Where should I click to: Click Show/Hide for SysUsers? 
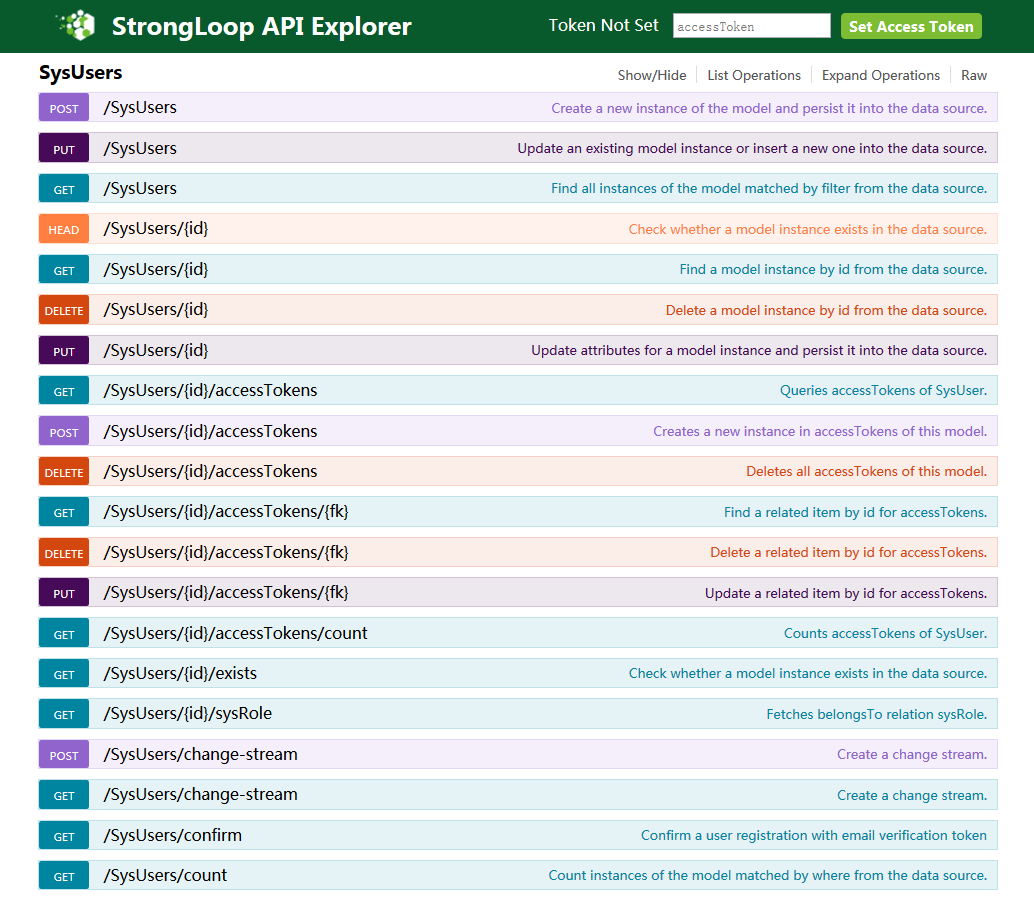point(652,75)
